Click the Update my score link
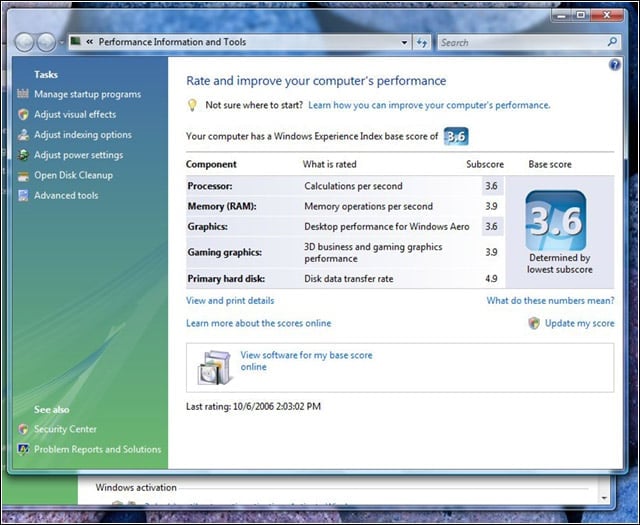 pos(580,323)
